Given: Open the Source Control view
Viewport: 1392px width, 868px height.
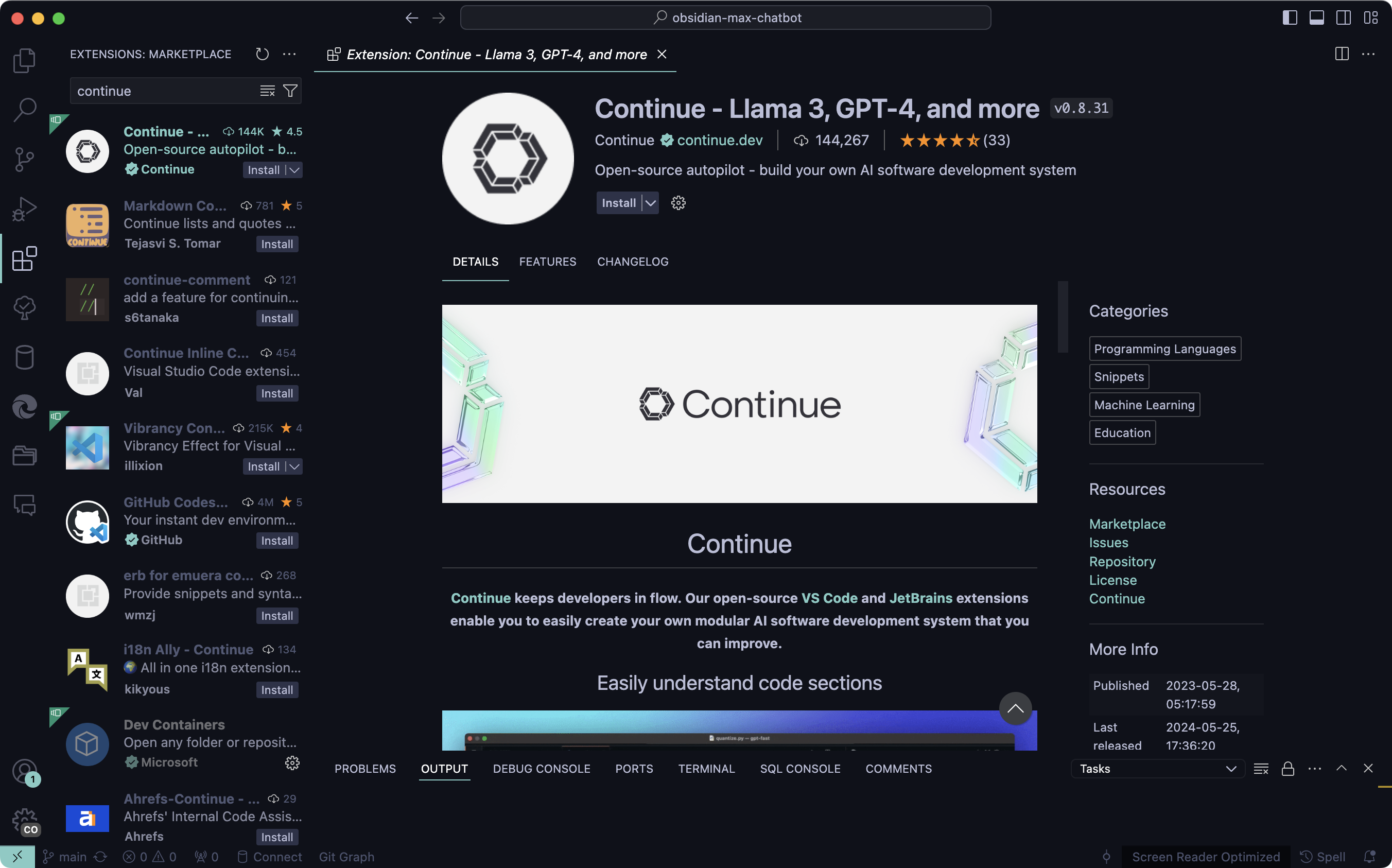Looking at the screenshot, I should coord(24,159).
